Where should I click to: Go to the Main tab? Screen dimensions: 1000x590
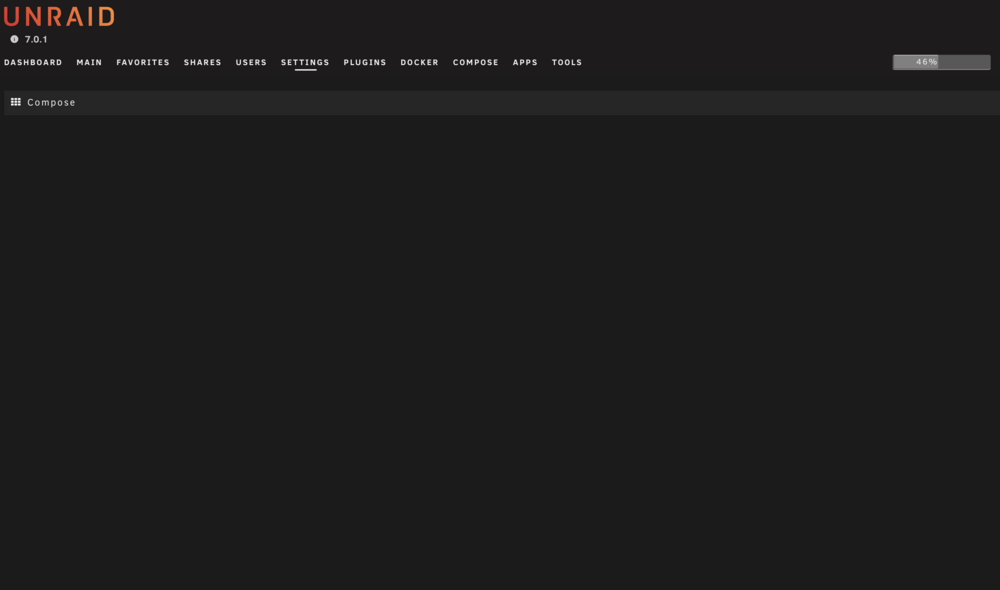89,63
